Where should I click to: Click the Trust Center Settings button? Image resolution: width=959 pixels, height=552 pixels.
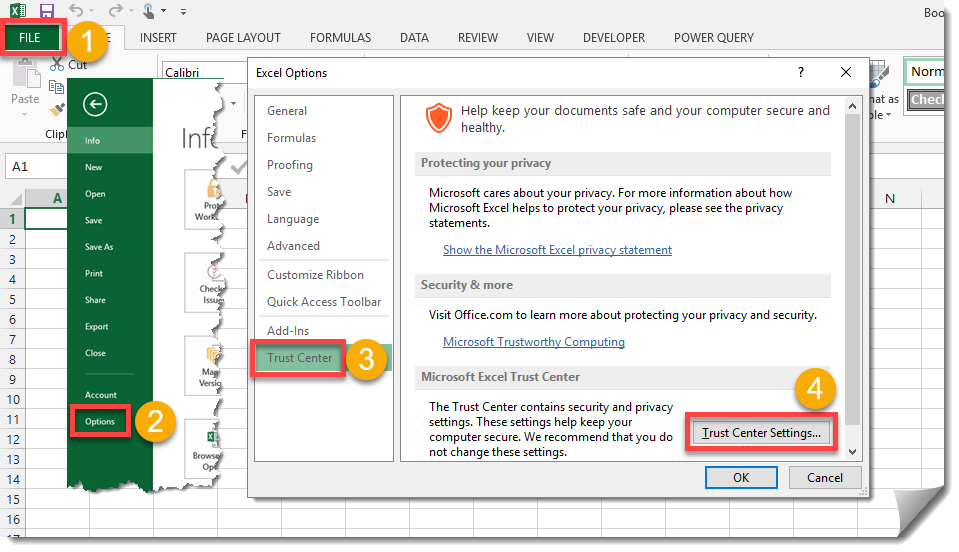(x=761, y=433)
